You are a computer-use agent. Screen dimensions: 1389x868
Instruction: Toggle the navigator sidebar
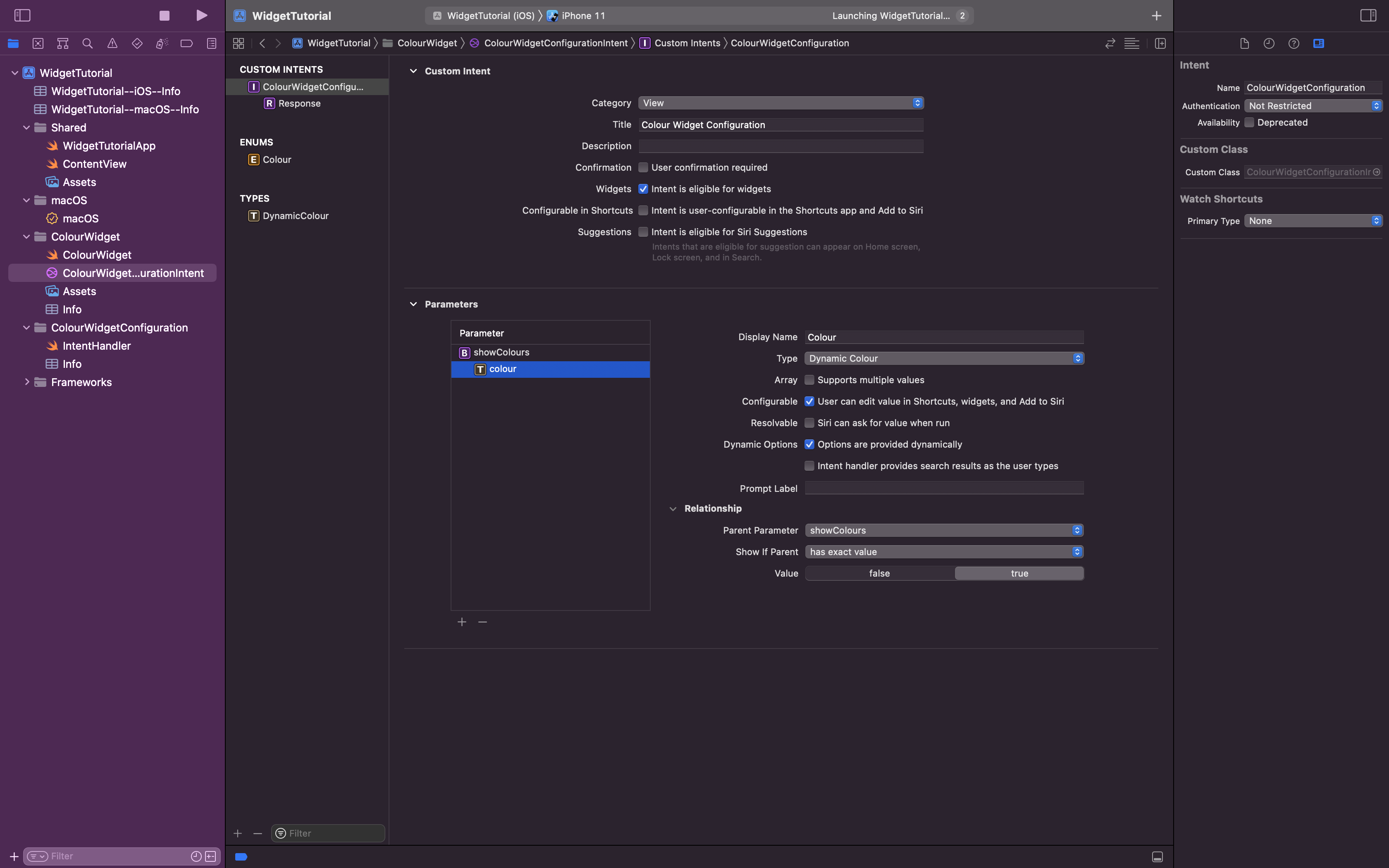point(22,16)
